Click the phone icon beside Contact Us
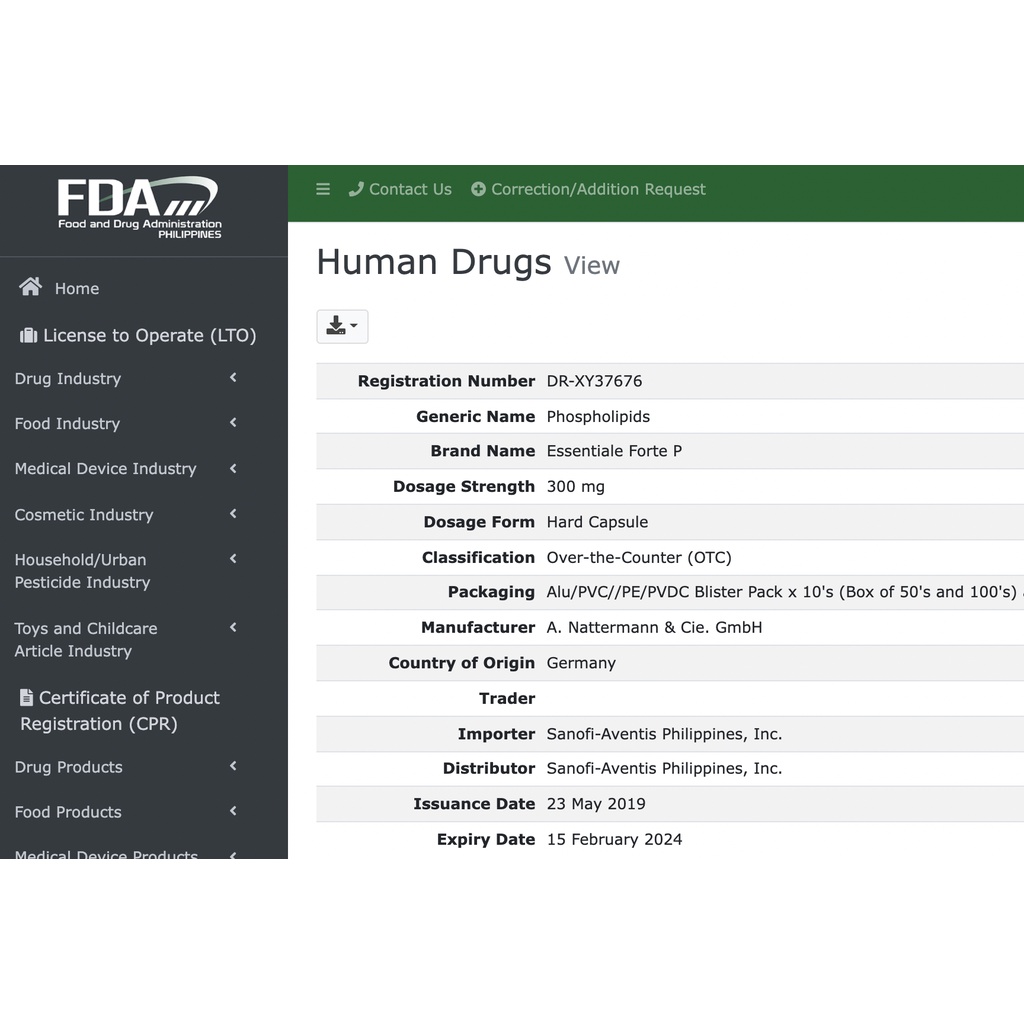1024x1024 pixels. [356, 189]
